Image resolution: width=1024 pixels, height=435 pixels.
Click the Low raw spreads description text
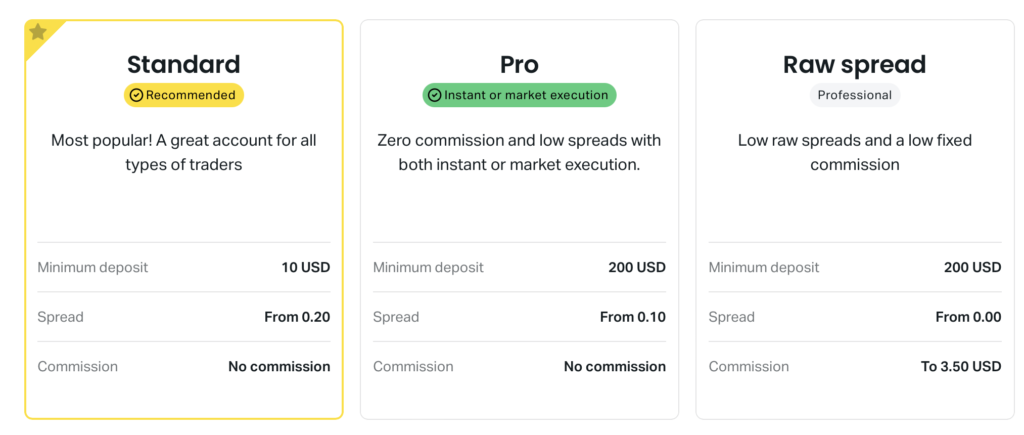[x=855, y=152]
